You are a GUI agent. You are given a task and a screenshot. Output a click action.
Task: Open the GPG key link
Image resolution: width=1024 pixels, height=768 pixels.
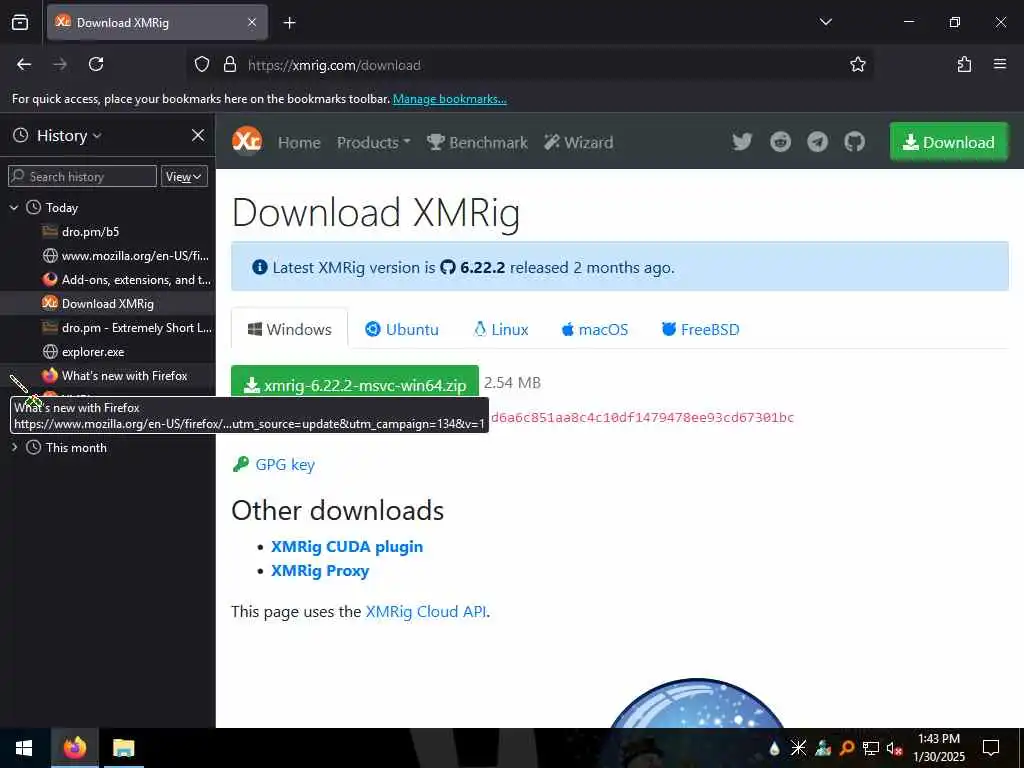(285, 464)
